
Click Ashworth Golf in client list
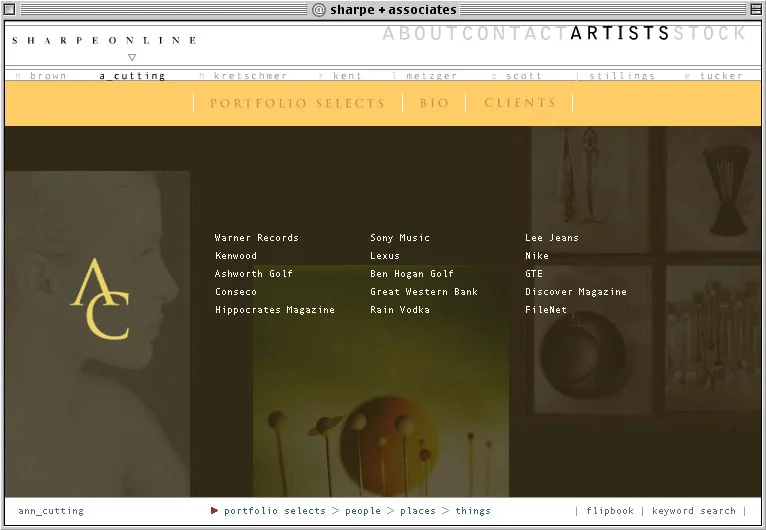click(x=254, y=274)
